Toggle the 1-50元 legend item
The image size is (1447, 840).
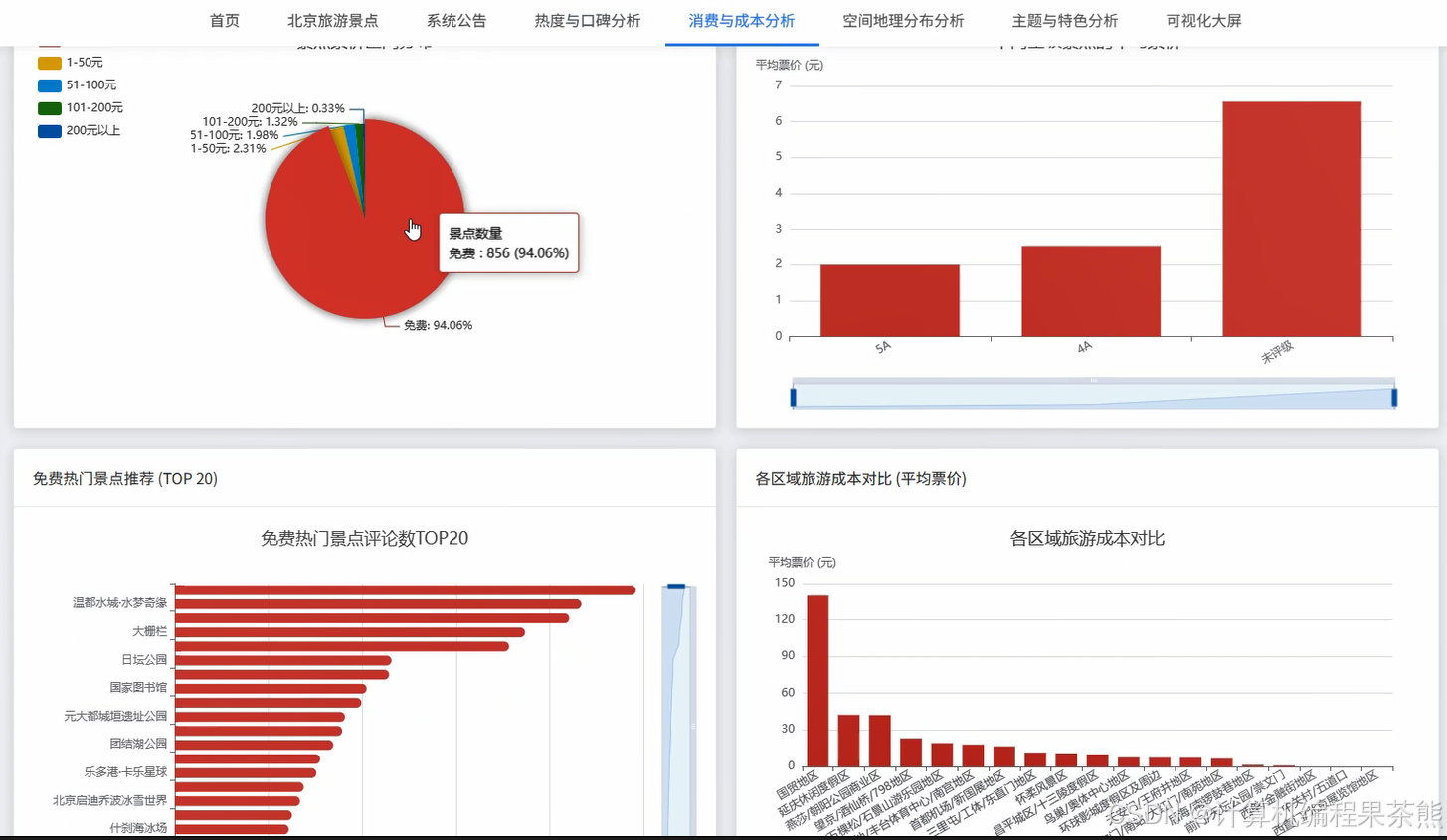[x=71, y=63]
